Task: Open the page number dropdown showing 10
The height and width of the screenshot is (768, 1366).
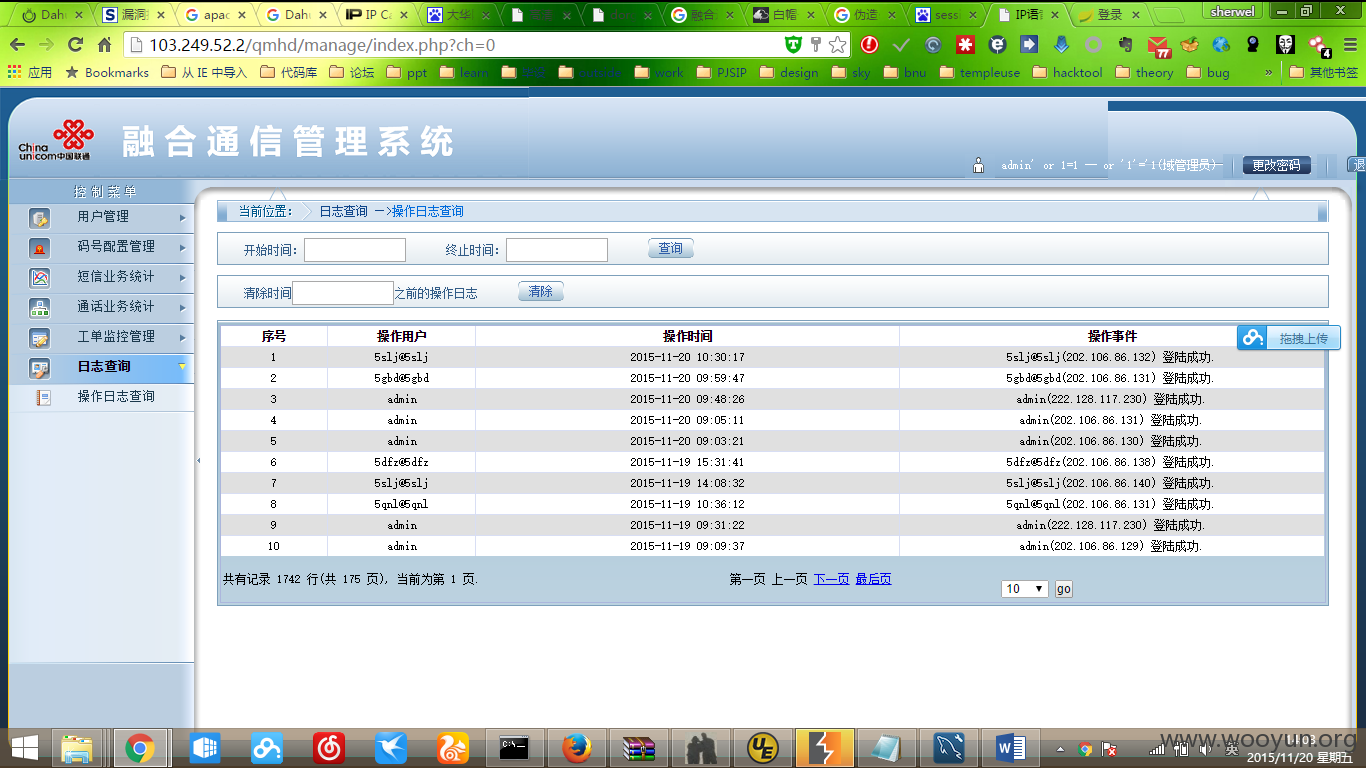Action: (1025, 589)
